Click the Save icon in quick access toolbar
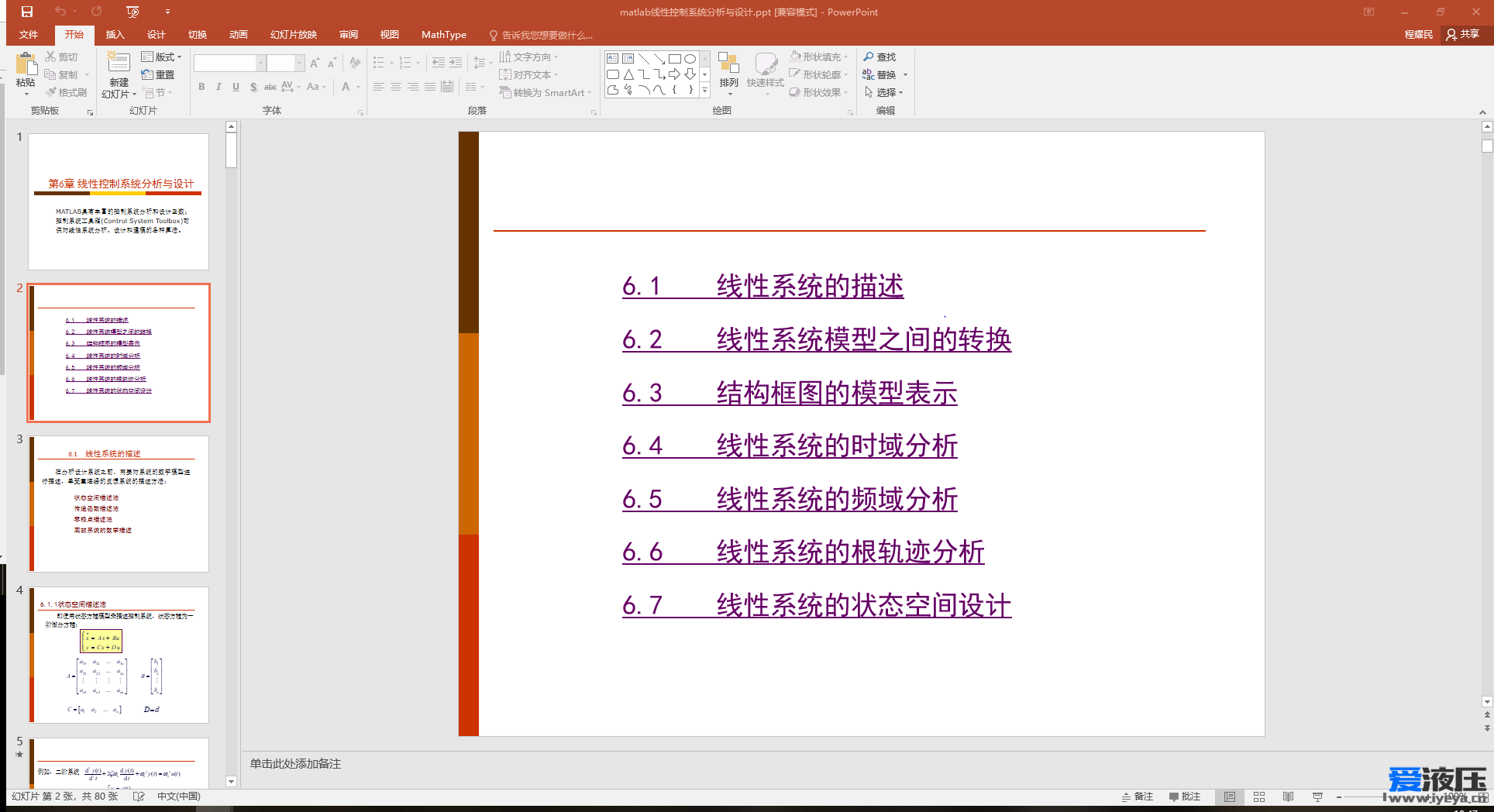1494x812 pixels. pos(27,12)
